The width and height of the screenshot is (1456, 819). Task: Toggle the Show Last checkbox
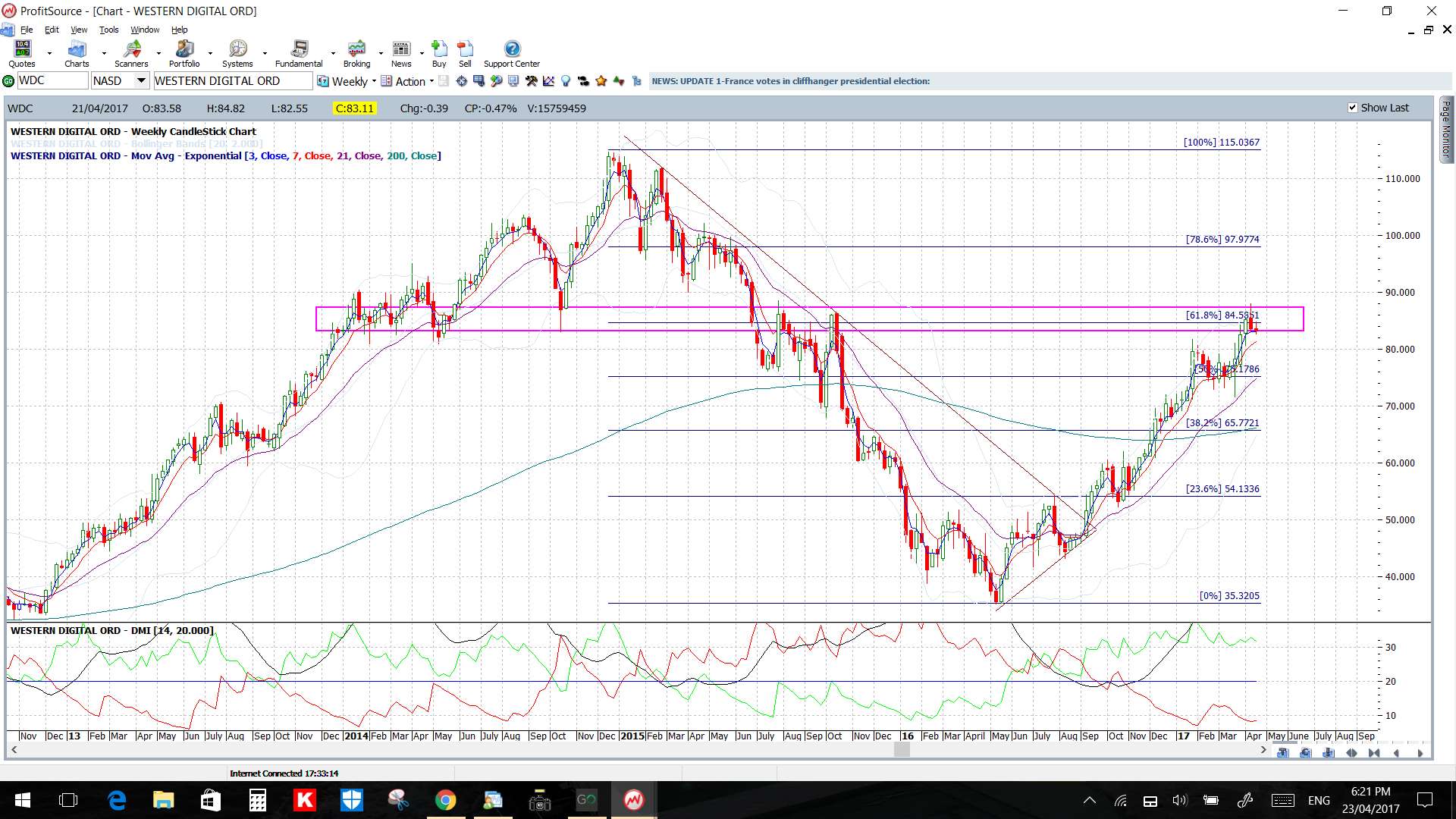click(x=1352, y=108)
